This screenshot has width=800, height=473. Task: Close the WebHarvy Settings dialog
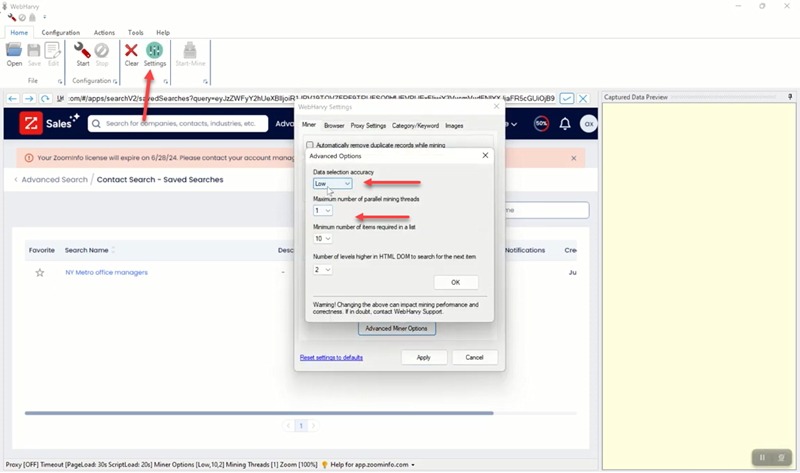(x=496, y=107)
